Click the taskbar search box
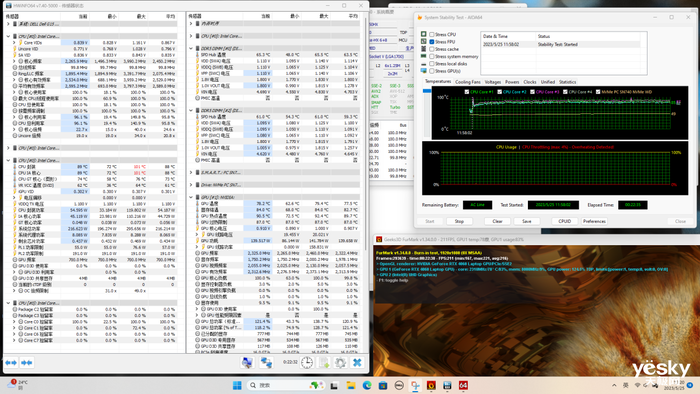The height and width of the screenshot is (394, 700). click(286, 385)
